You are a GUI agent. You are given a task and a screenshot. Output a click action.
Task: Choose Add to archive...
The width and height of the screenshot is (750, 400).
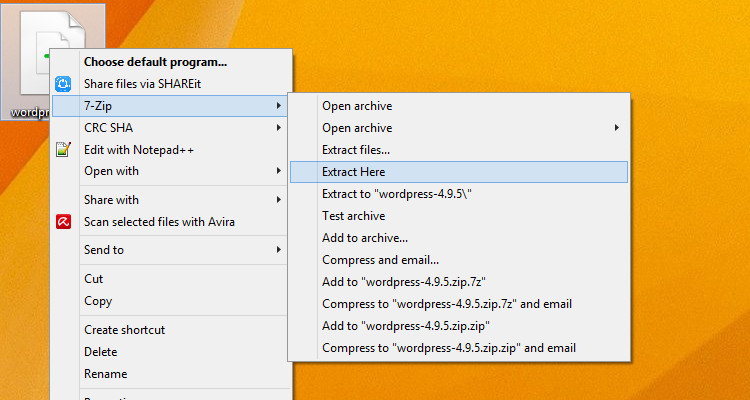coord(459,238)
